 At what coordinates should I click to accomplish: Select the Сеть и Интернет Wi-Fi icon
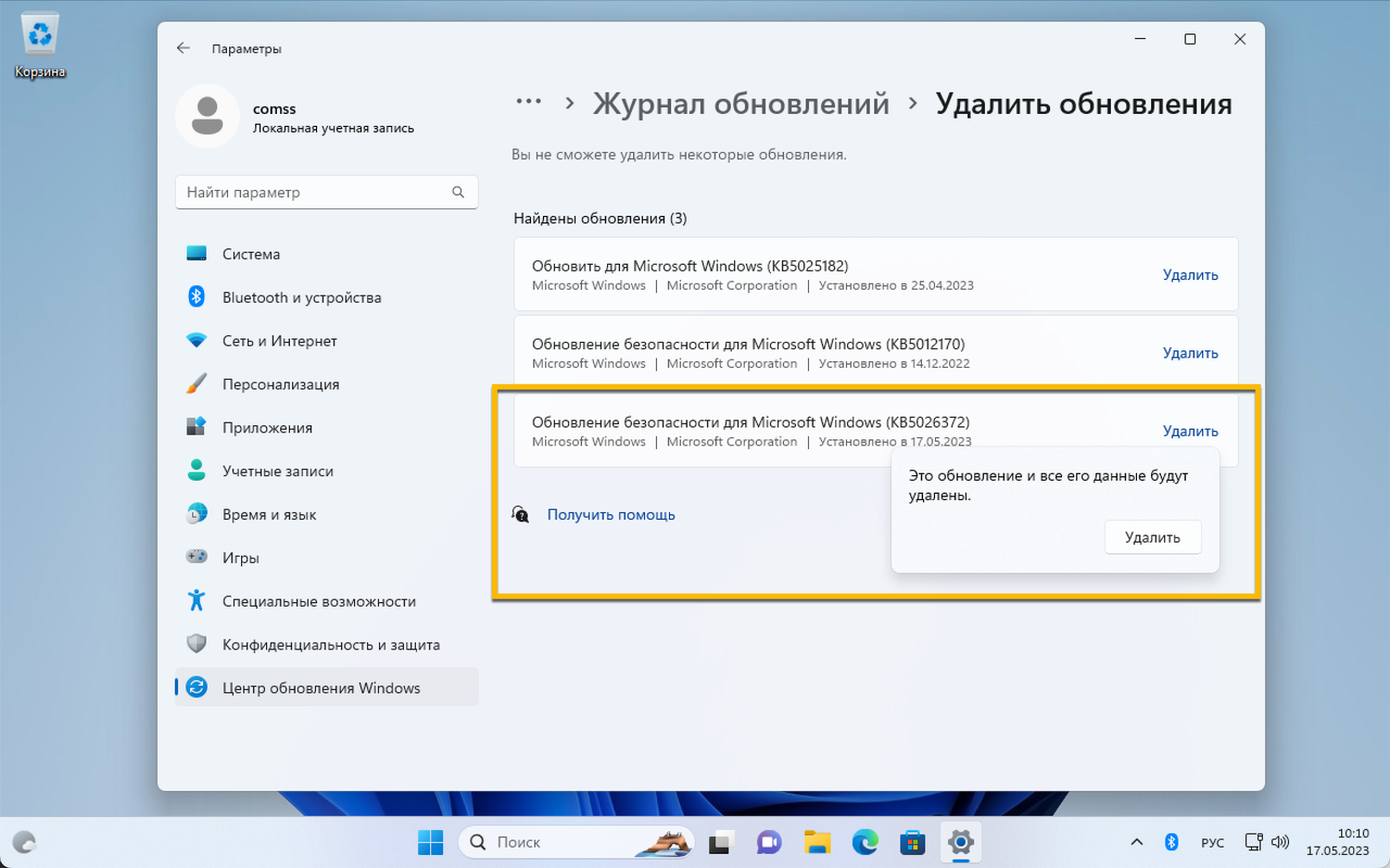tap(196, 340)
